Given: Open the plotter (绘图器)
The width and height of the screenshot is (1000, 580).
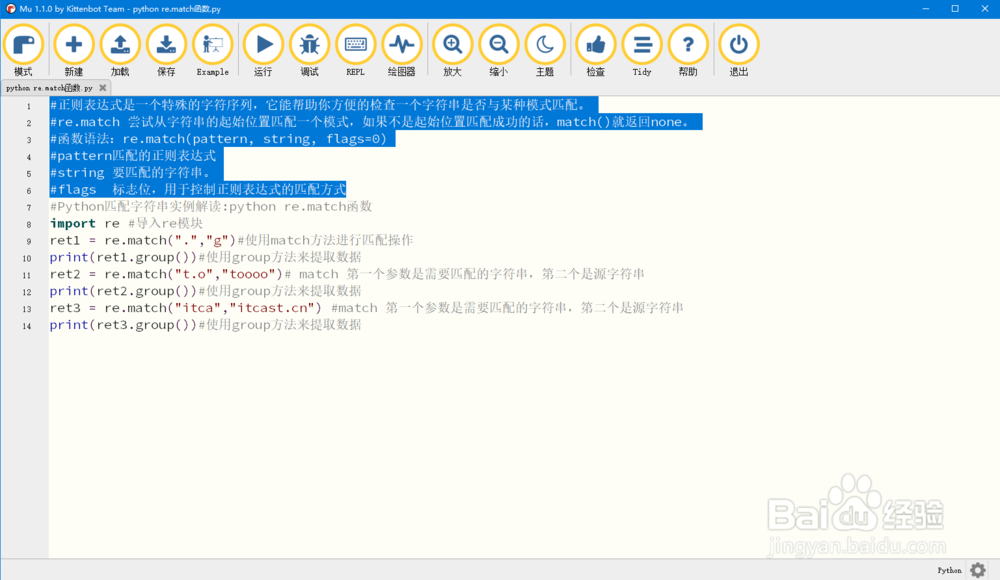Looking at the screenshot, I should 402,50.
